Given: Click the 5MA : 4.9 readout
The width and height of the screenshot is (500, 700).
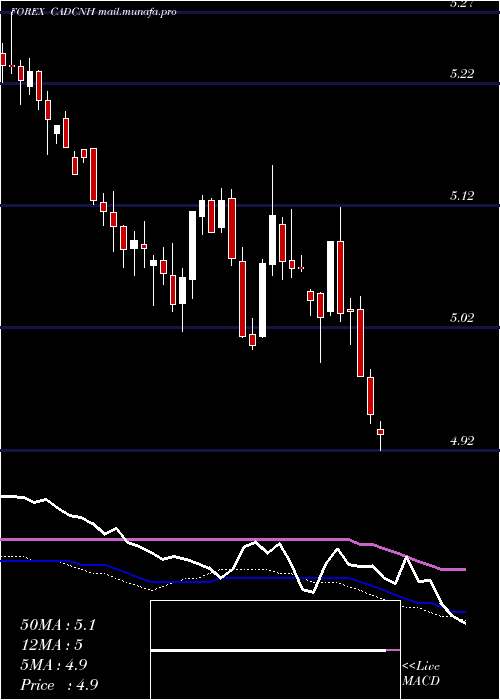Looking at the screenshot, I should [x=54, y=665].
